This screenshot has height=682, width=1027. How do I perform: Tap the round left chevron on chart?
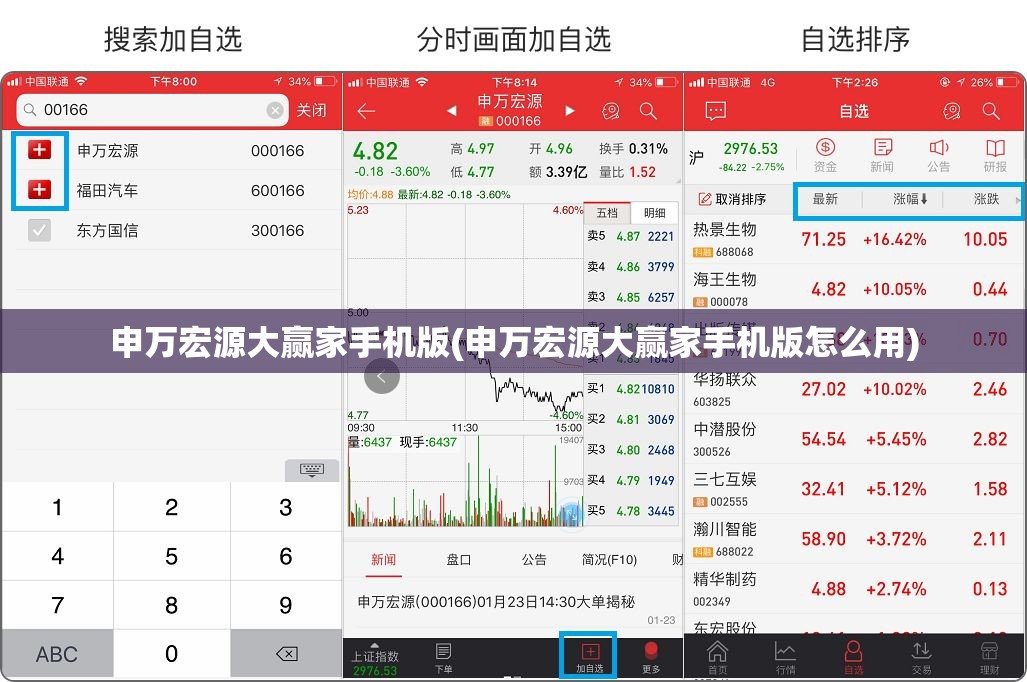(382, 376)
